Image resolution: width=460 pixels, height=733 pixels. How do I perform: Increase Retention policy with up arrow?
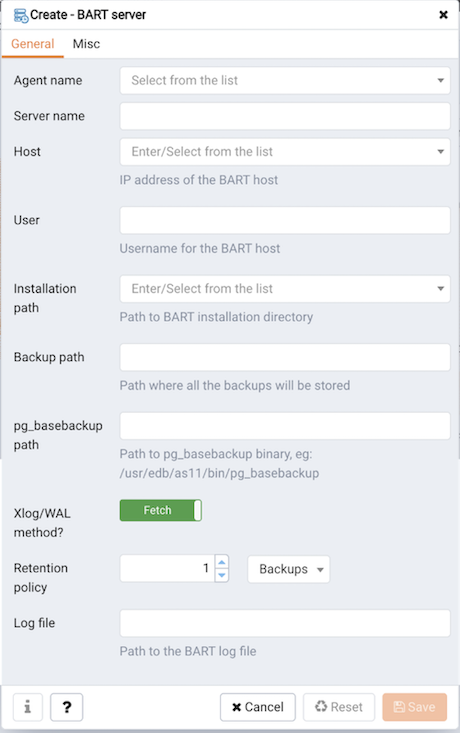click(x=222, y=562)
